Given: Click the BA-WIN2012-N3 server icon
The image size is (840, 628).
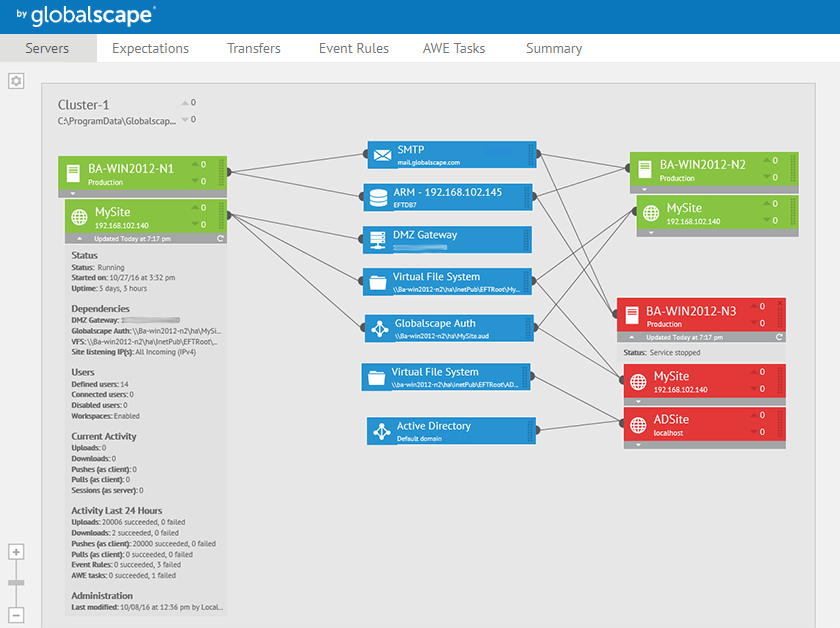Looking at the screenshot, I should (x=632, y=315).
